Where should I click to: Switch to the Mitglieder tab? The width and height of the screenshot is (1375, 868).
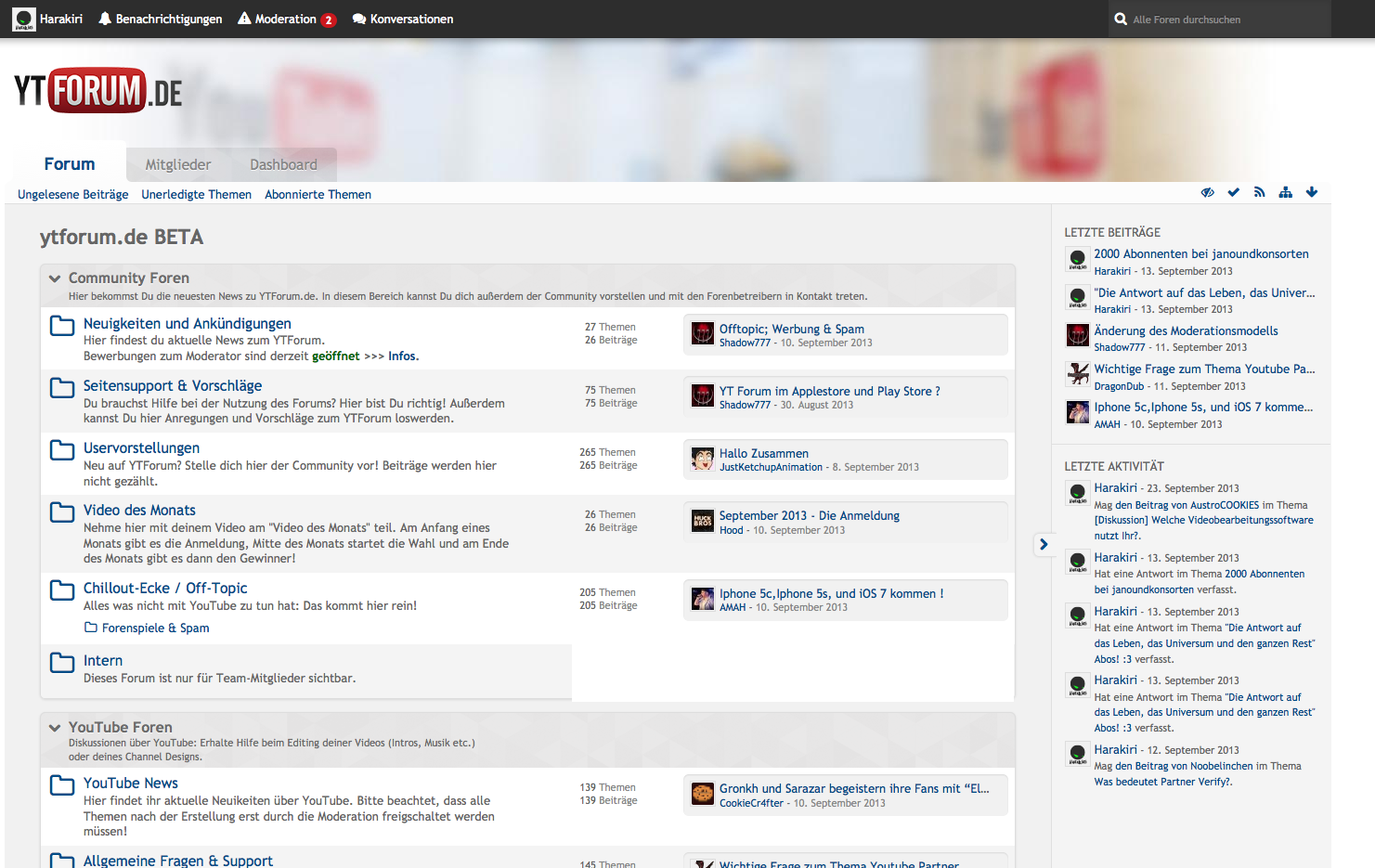pyautogui.click(x=178, y=164)
